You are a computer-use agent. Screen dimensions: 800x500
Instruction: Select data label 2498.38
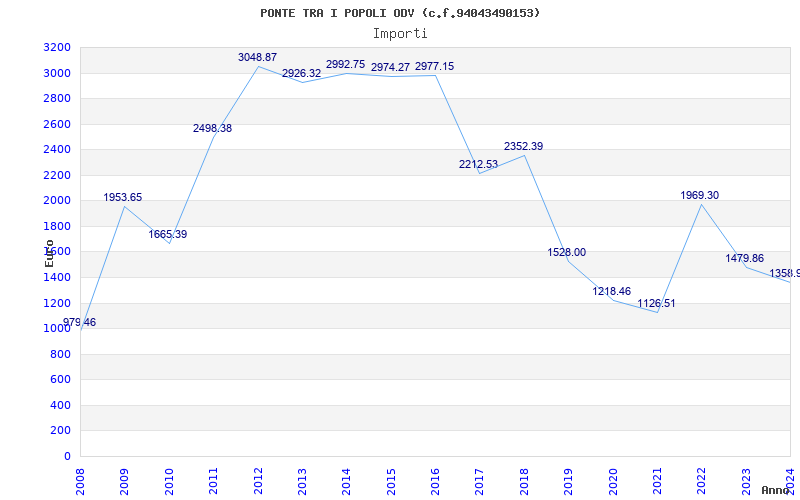(x=212, y=129)
